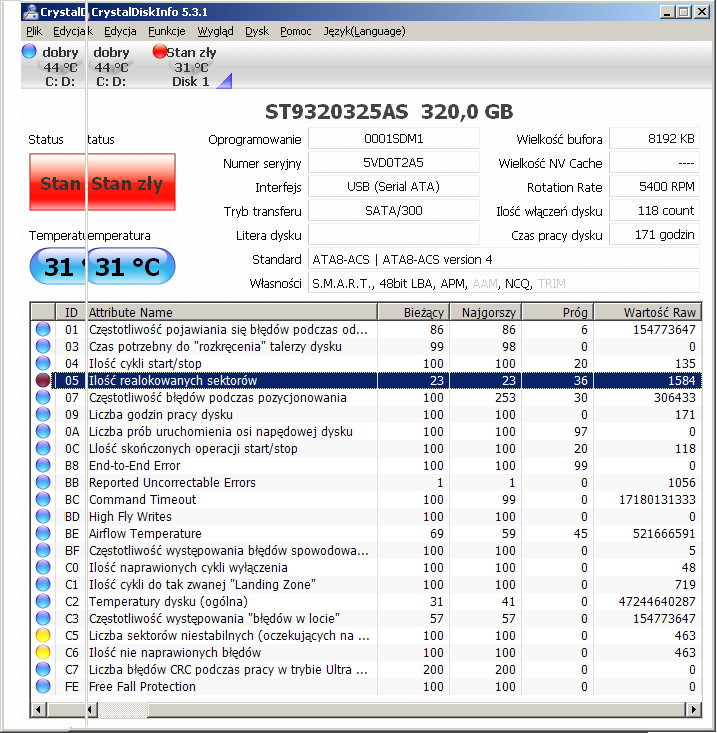Click the empty Litera dysku field

pyautogui.click(x=394, y=234)
